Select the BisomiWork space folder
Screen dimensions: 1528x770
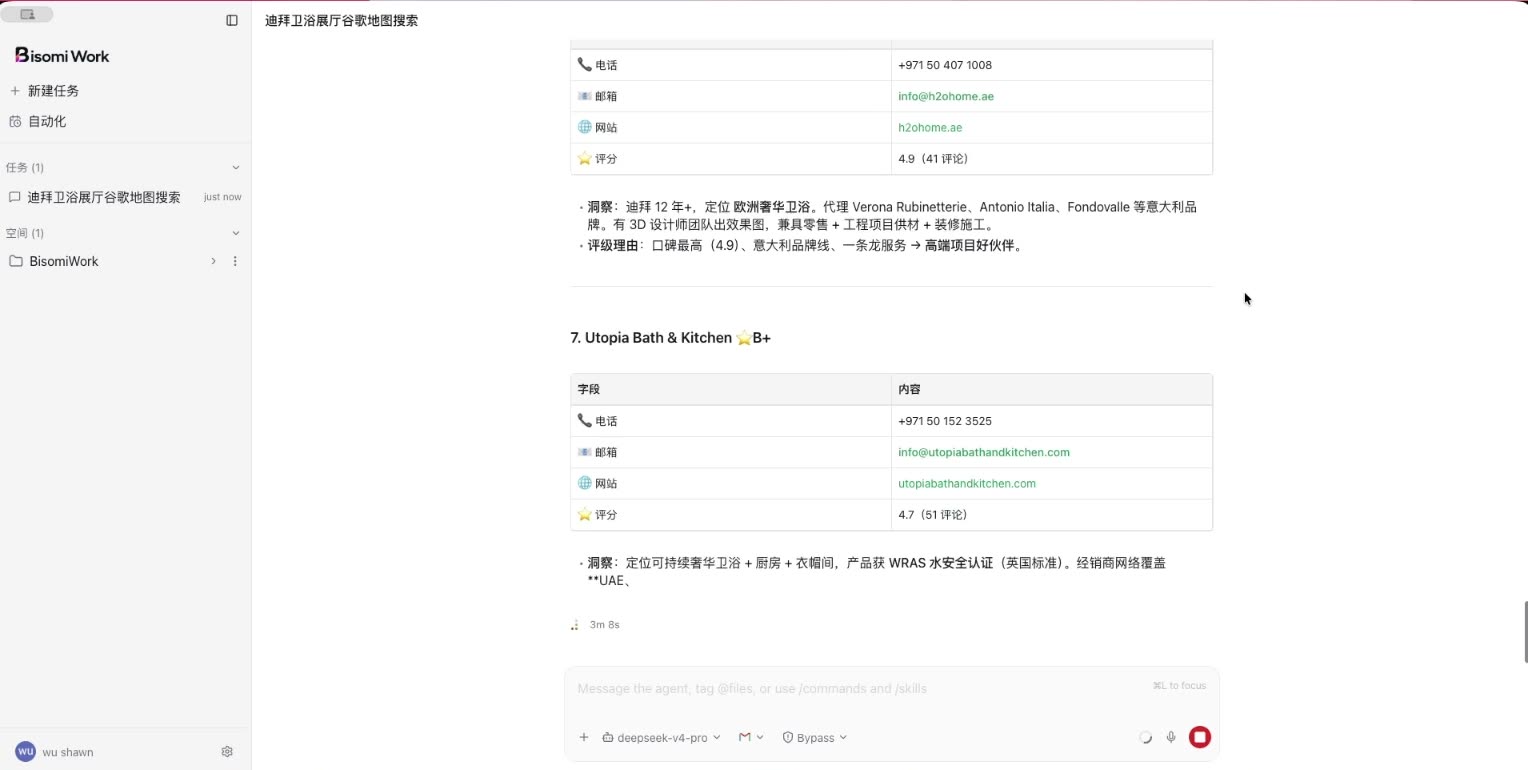[x=64, y=261]
